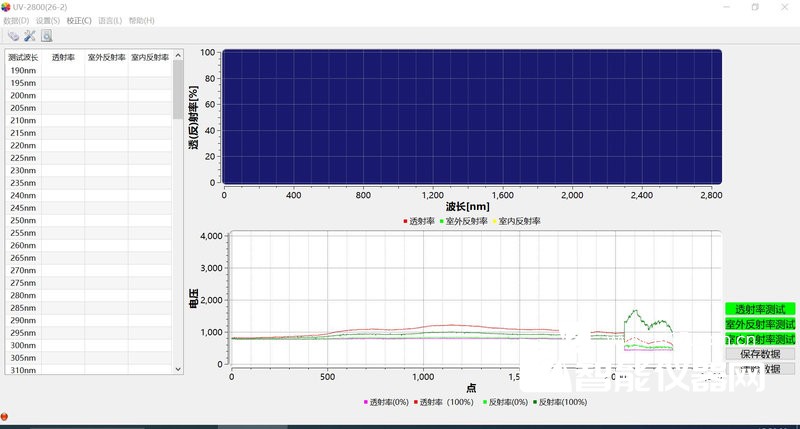This screenshot has width=800, height=429.
Task: Click the 室外反射率 column header
Action: 106,57
